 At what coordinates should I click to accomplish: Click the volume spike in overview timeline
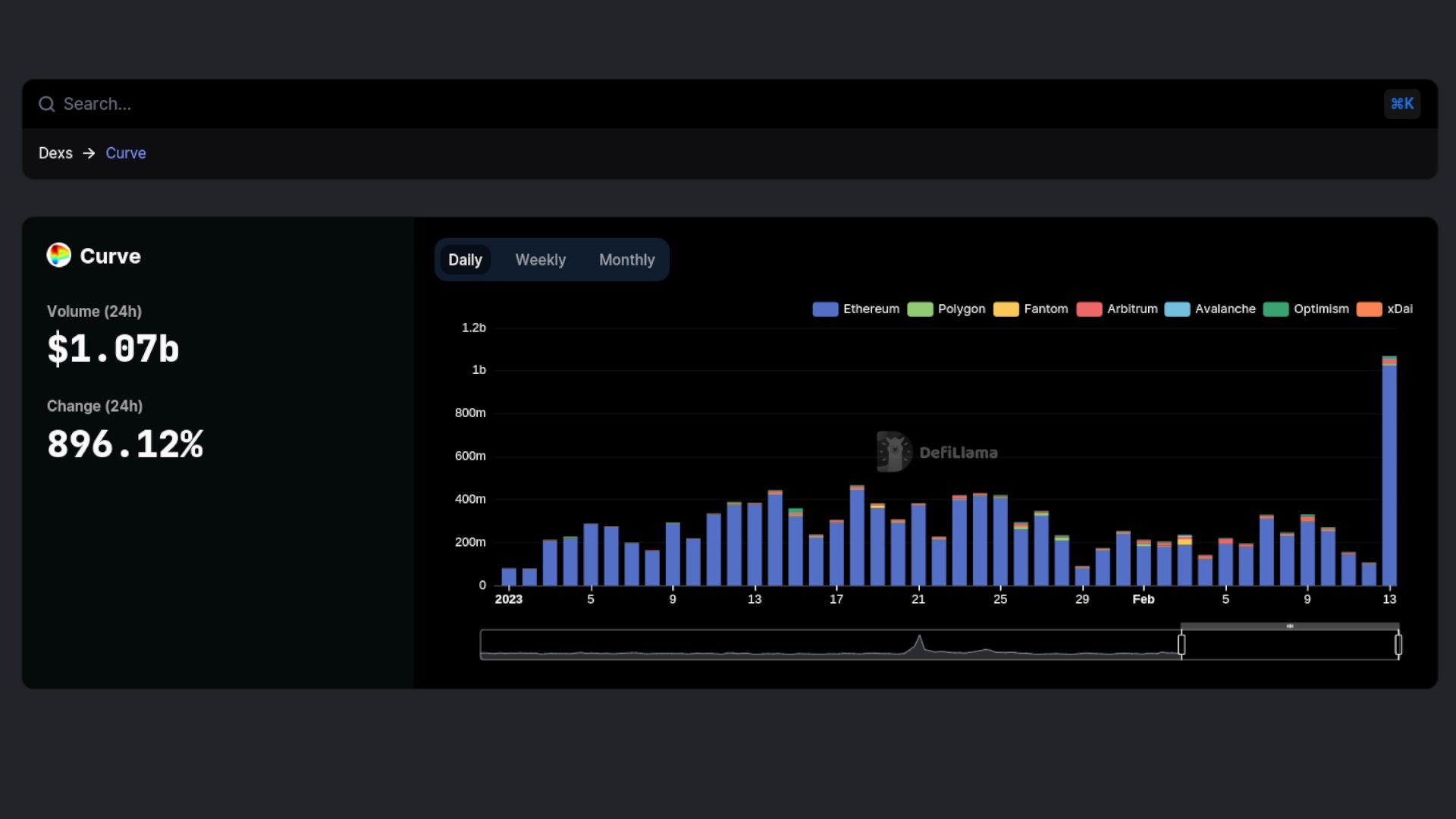coord(919,645)
